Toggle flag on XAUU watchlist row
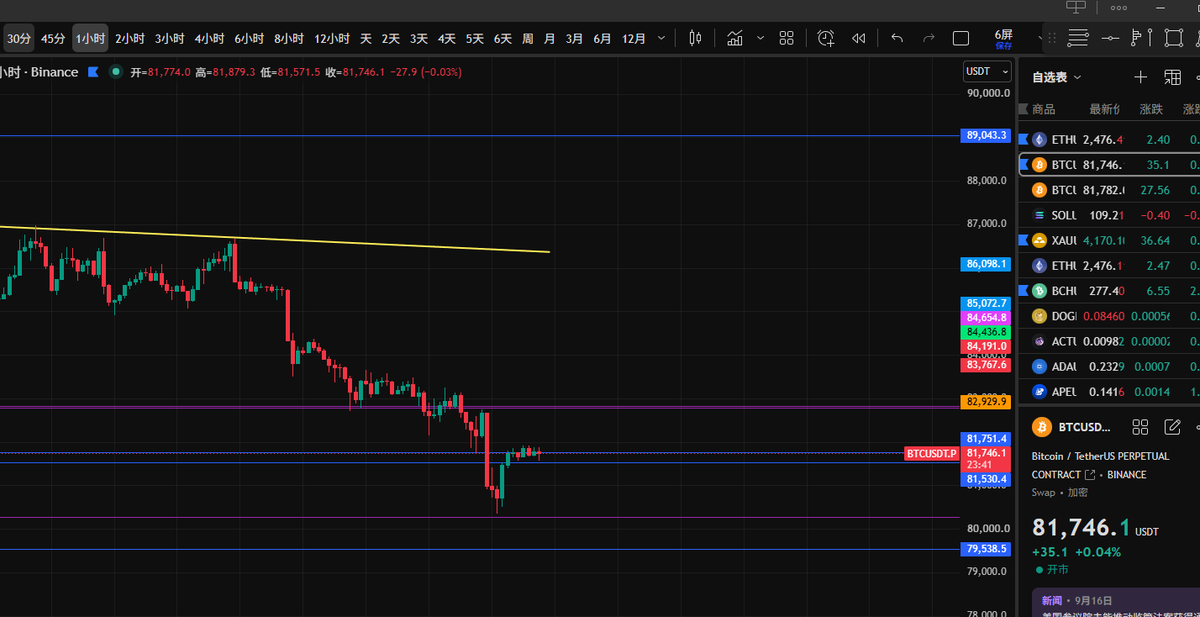 pyautogui.click(x=1023, y=240)
